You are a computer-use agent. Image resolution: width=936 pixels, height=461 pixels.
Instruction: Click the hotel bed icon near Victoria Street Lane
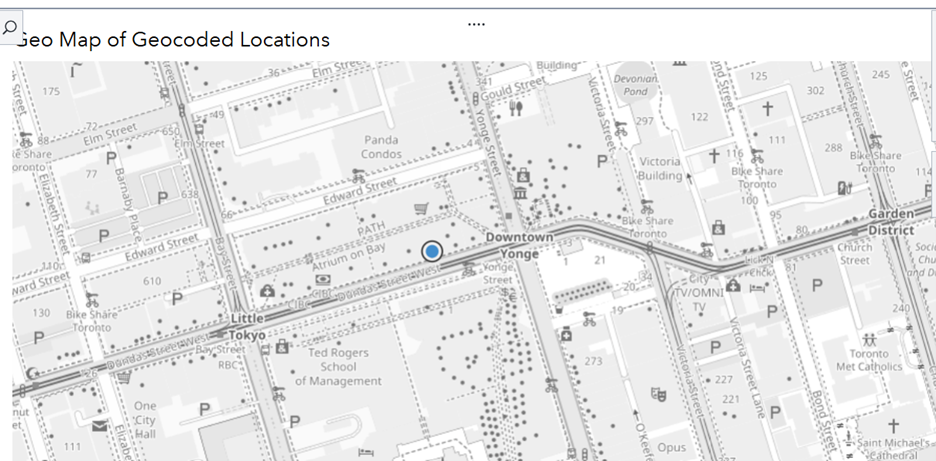pyautogui.click(x=758, y=287)
